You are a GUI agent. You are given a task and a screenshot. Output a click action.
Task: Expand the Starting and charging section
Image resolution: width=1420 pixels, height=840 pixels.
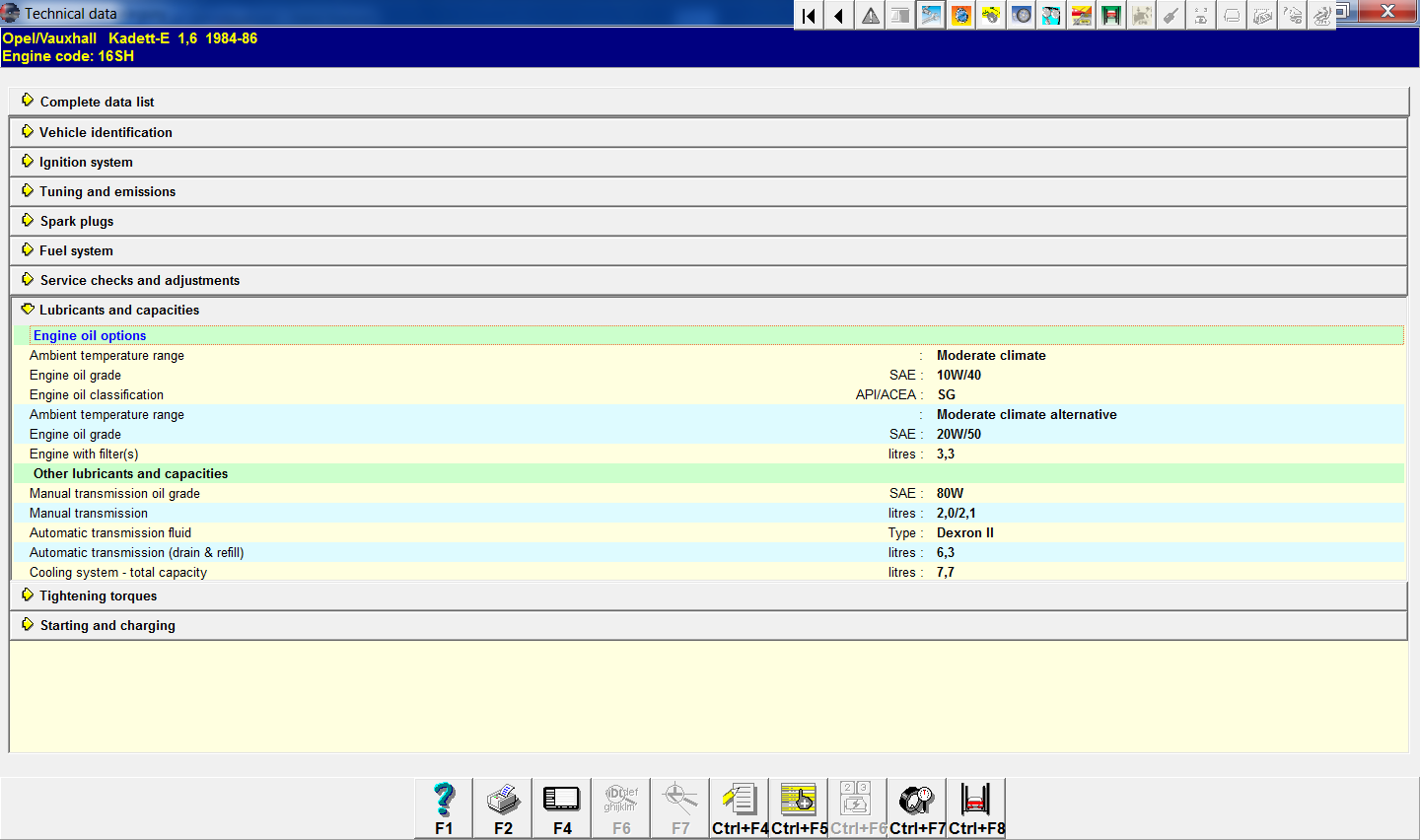coord(107,625)
